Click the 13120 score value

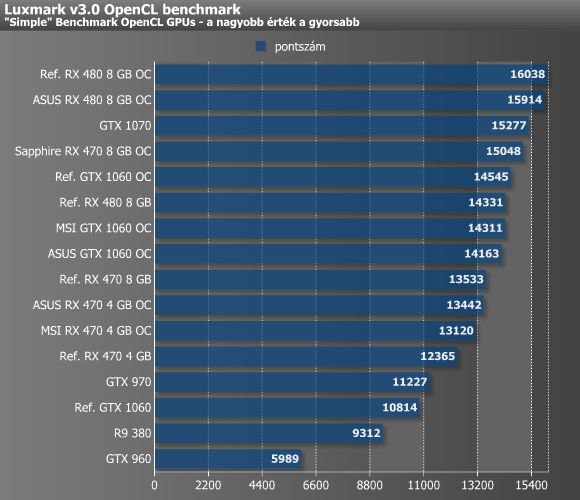[x=456, y=331]
